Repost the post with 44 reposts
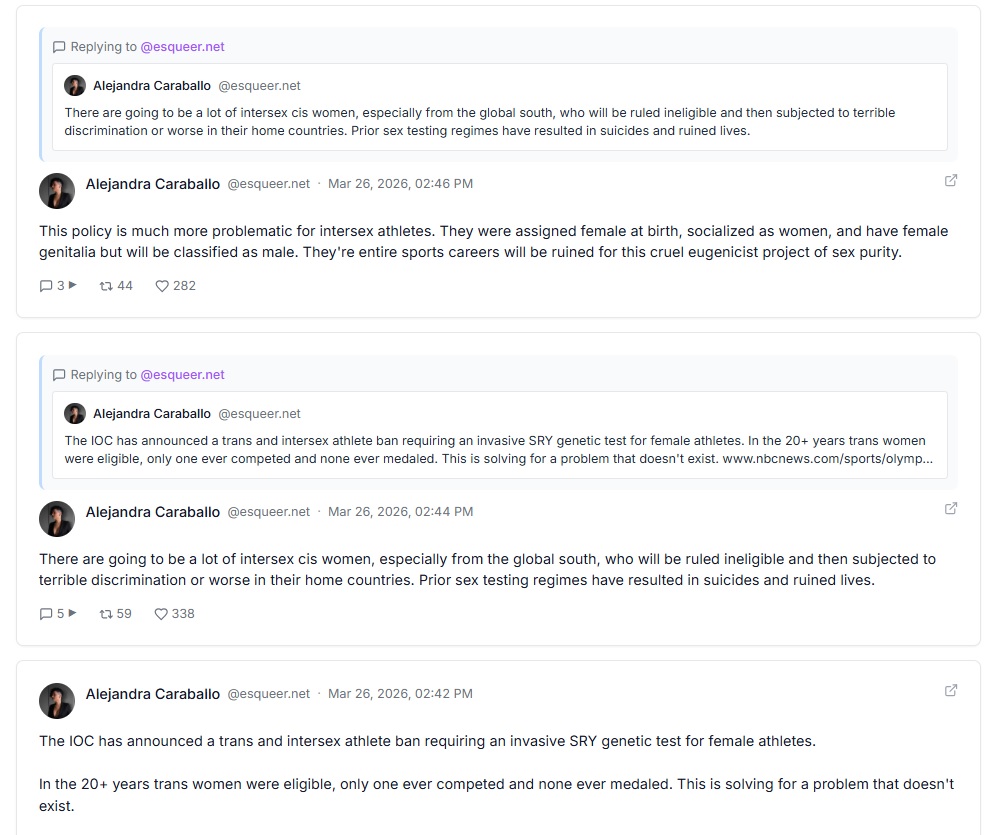989x835 pixels. pyautogui.click(x=106, y=286)
